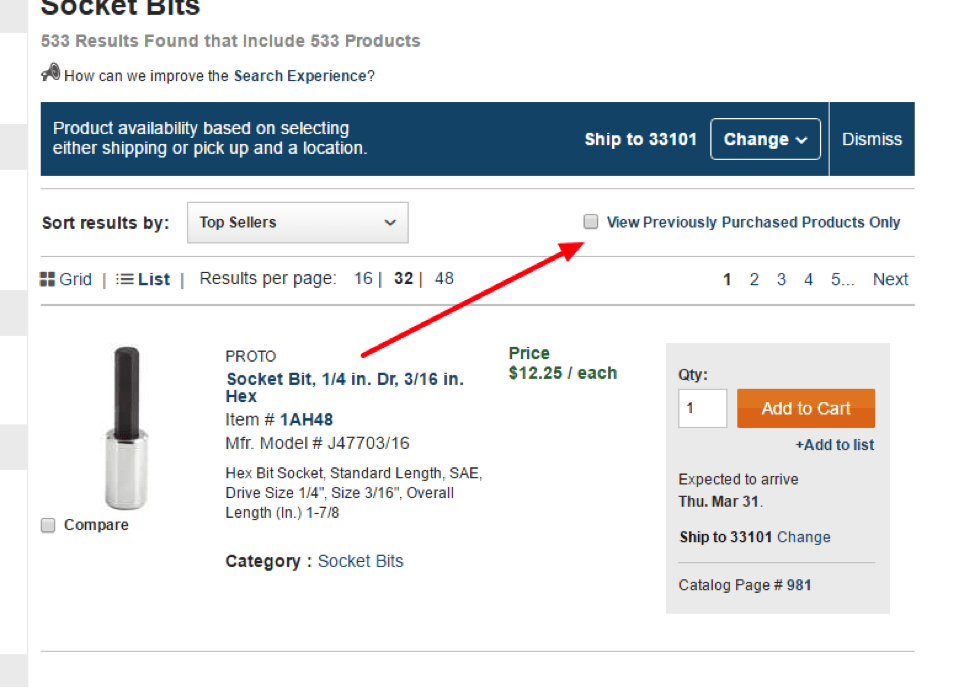Open Socket Bit 1/4 in. Dr product link
This screenshot has width=975, height=688.
tap(345, 388)
